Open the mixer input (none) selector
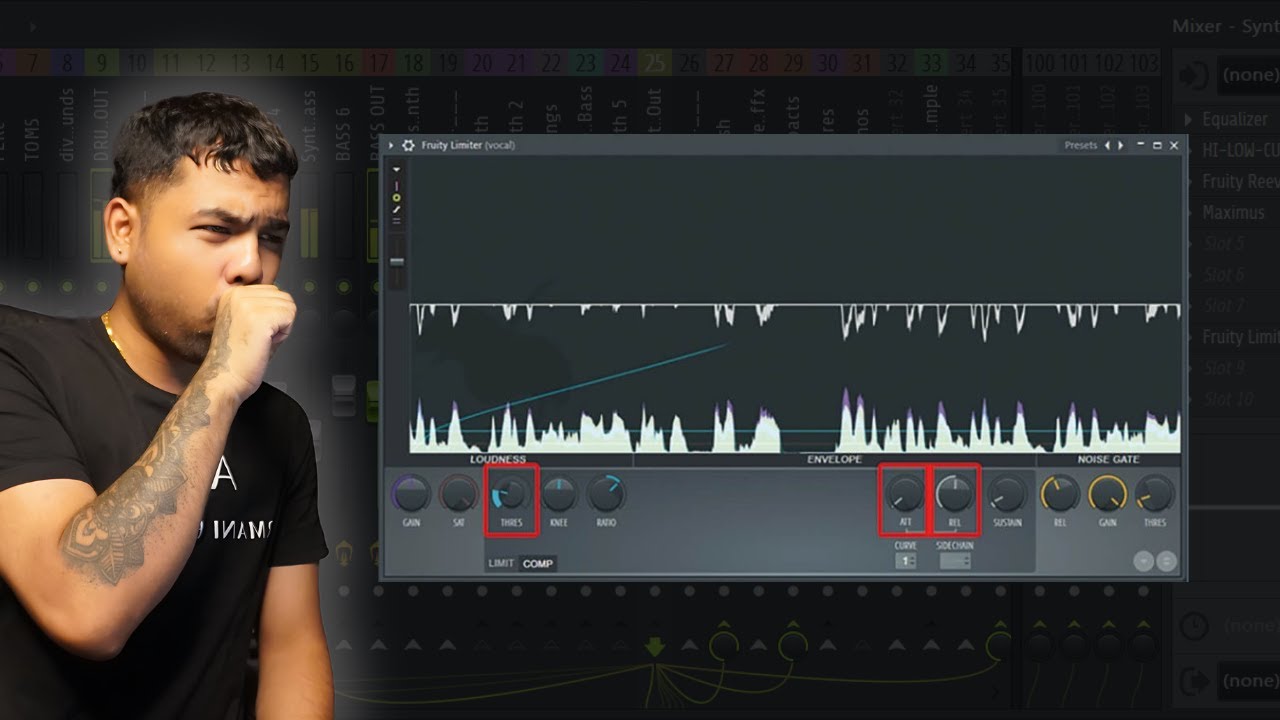The width and height of the screenshot is (1280, 720). click(x=1250, y=75)
